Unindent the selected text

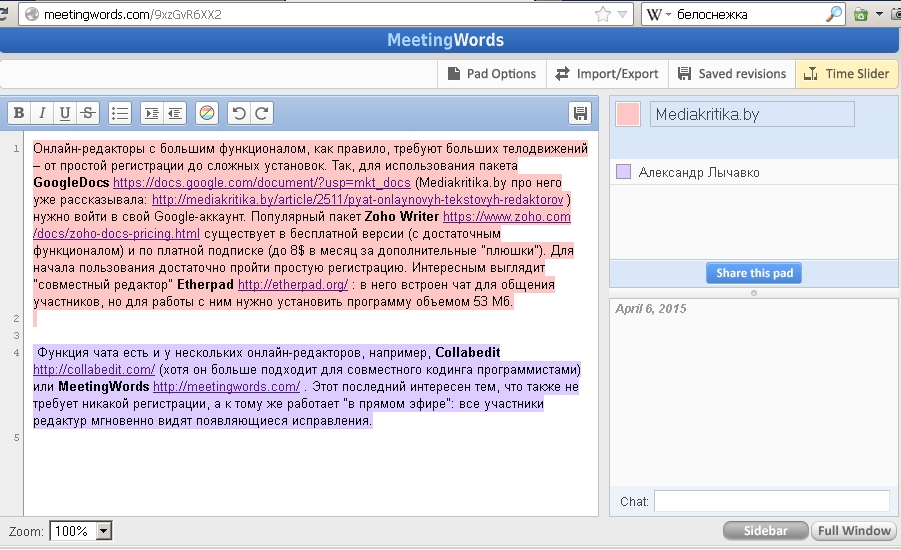tap(175, 113)
